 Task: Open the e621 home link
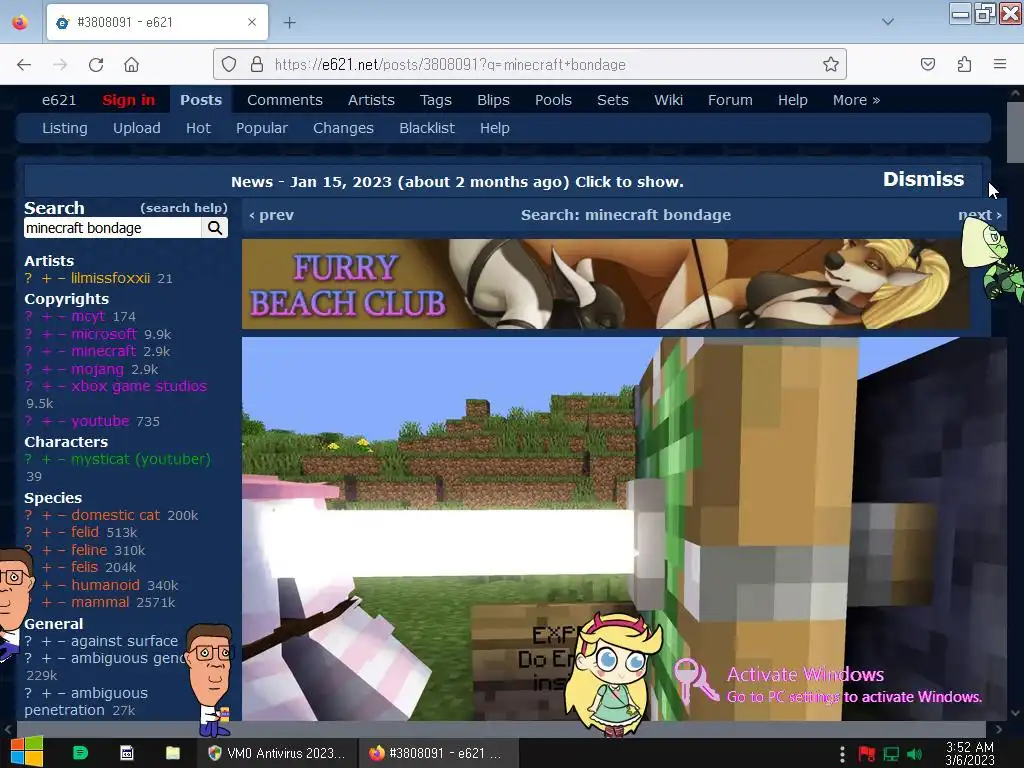tap(59, 100)
